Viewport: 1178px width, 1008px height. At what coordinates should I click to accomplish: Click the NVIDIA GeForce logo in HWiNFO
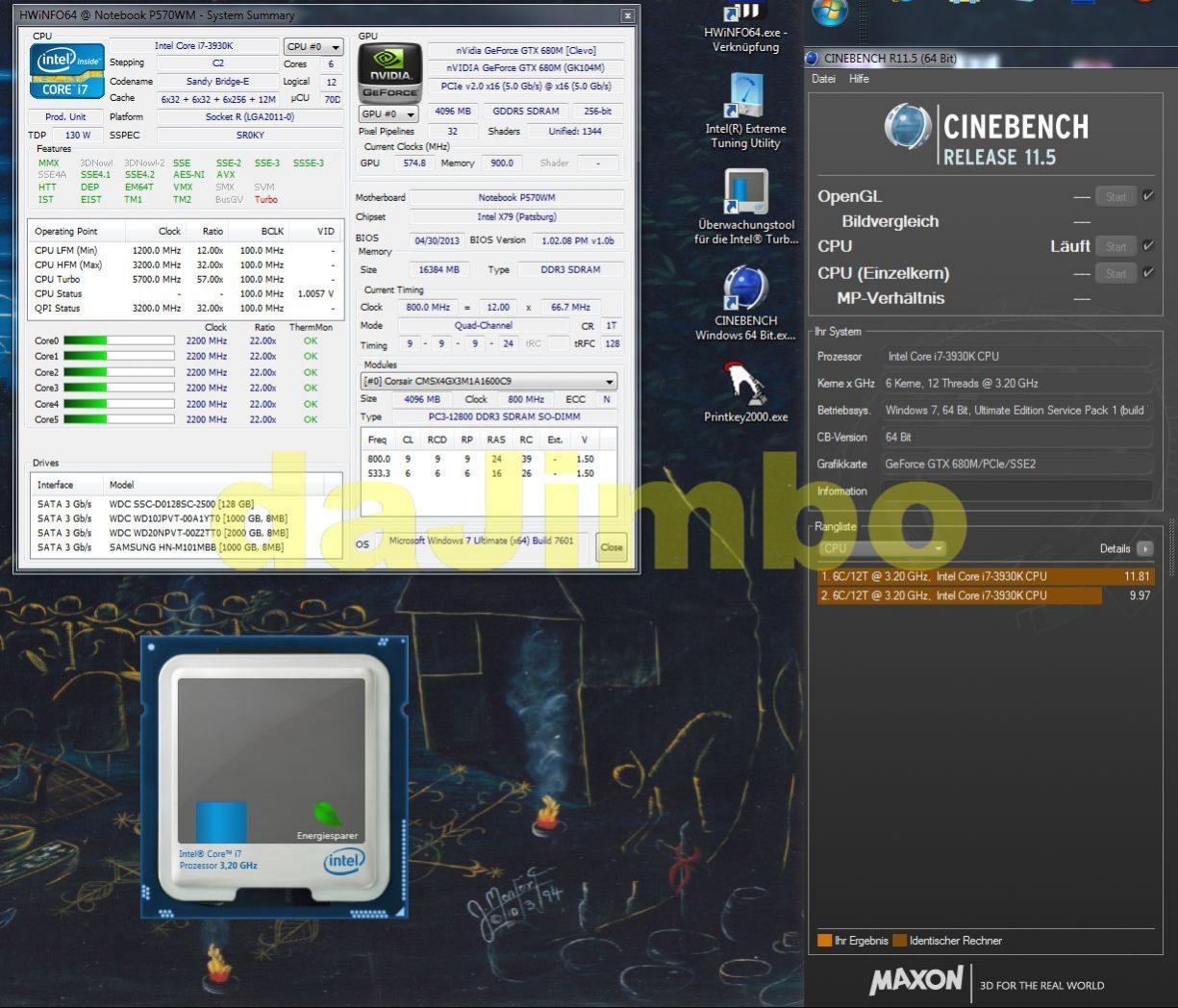pos(389,72)
